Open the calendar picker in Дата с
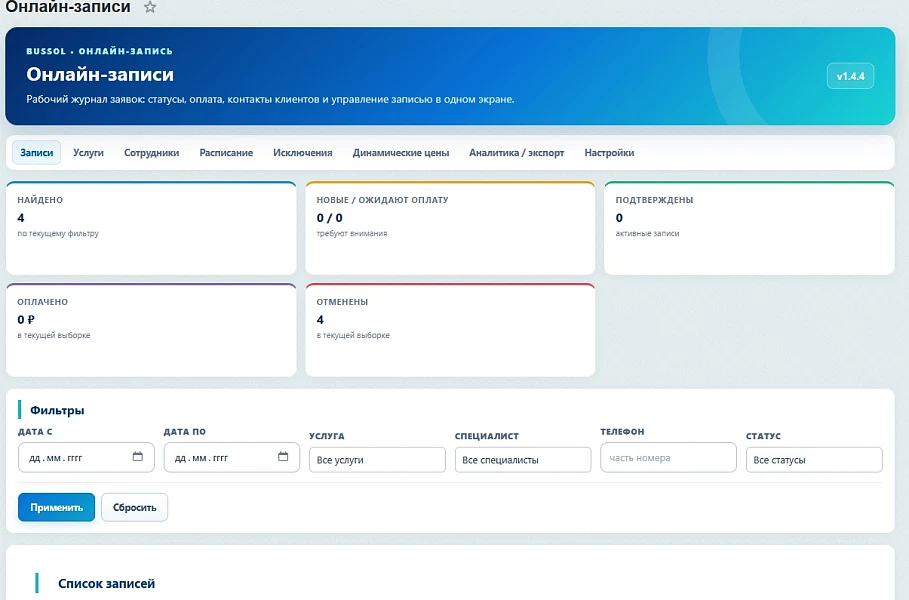 coord(137,457)
